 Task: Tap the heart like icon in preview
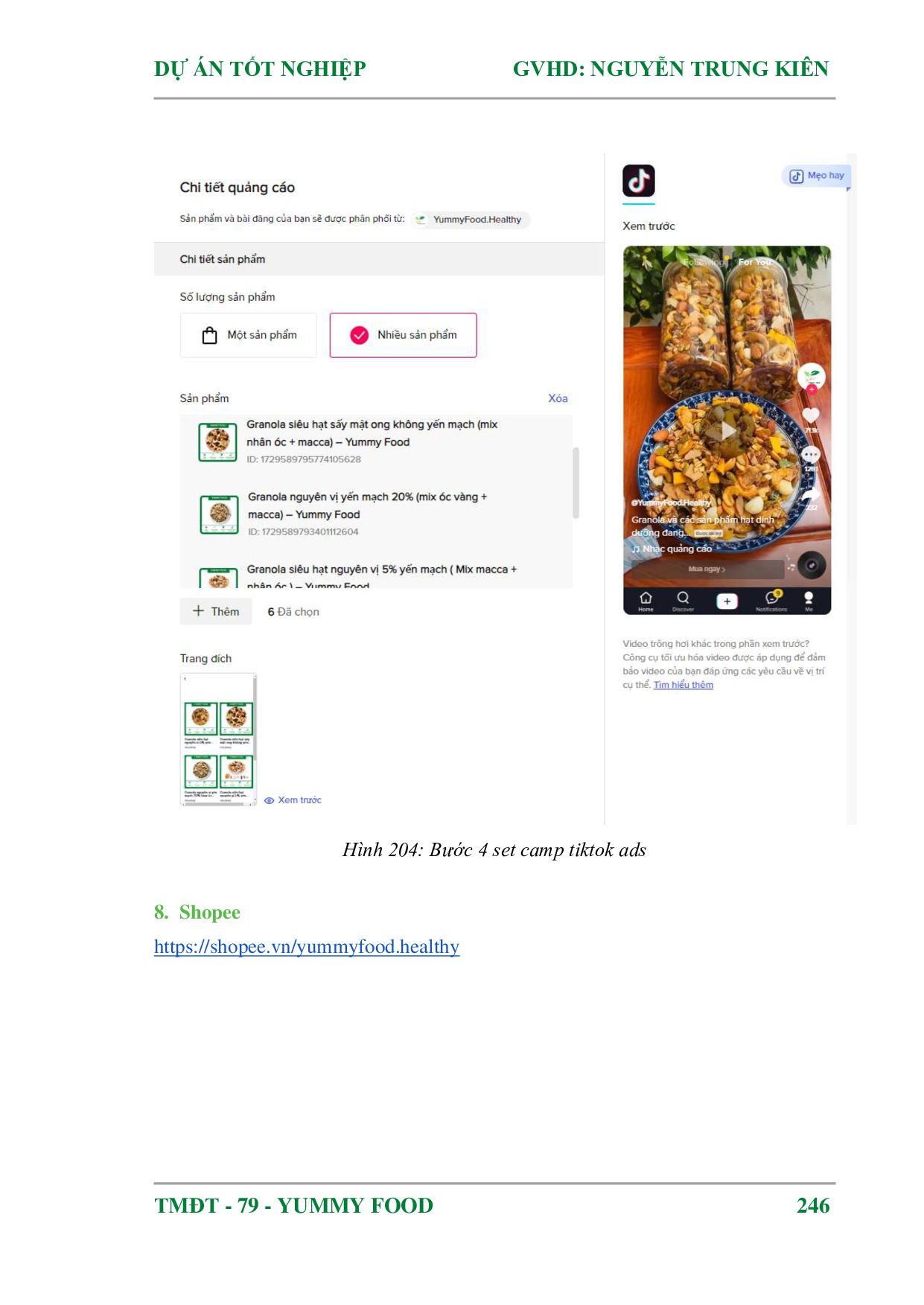pos(811,415)
